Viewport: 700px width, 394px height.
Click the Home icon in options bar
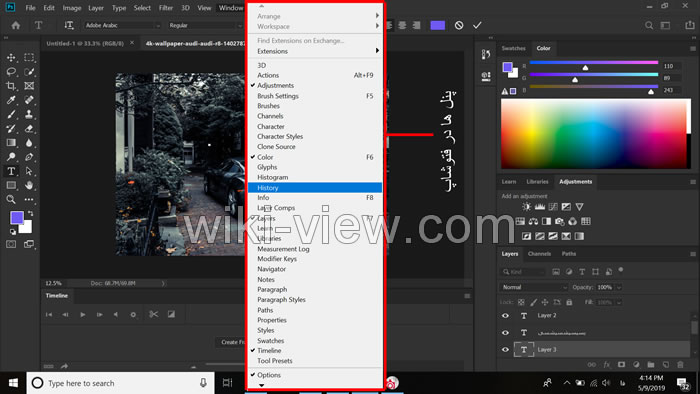[x=16, y=25]
